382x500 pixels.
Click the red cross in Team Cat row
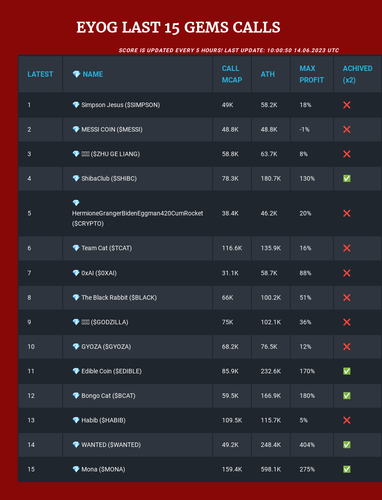click(347, 248)
